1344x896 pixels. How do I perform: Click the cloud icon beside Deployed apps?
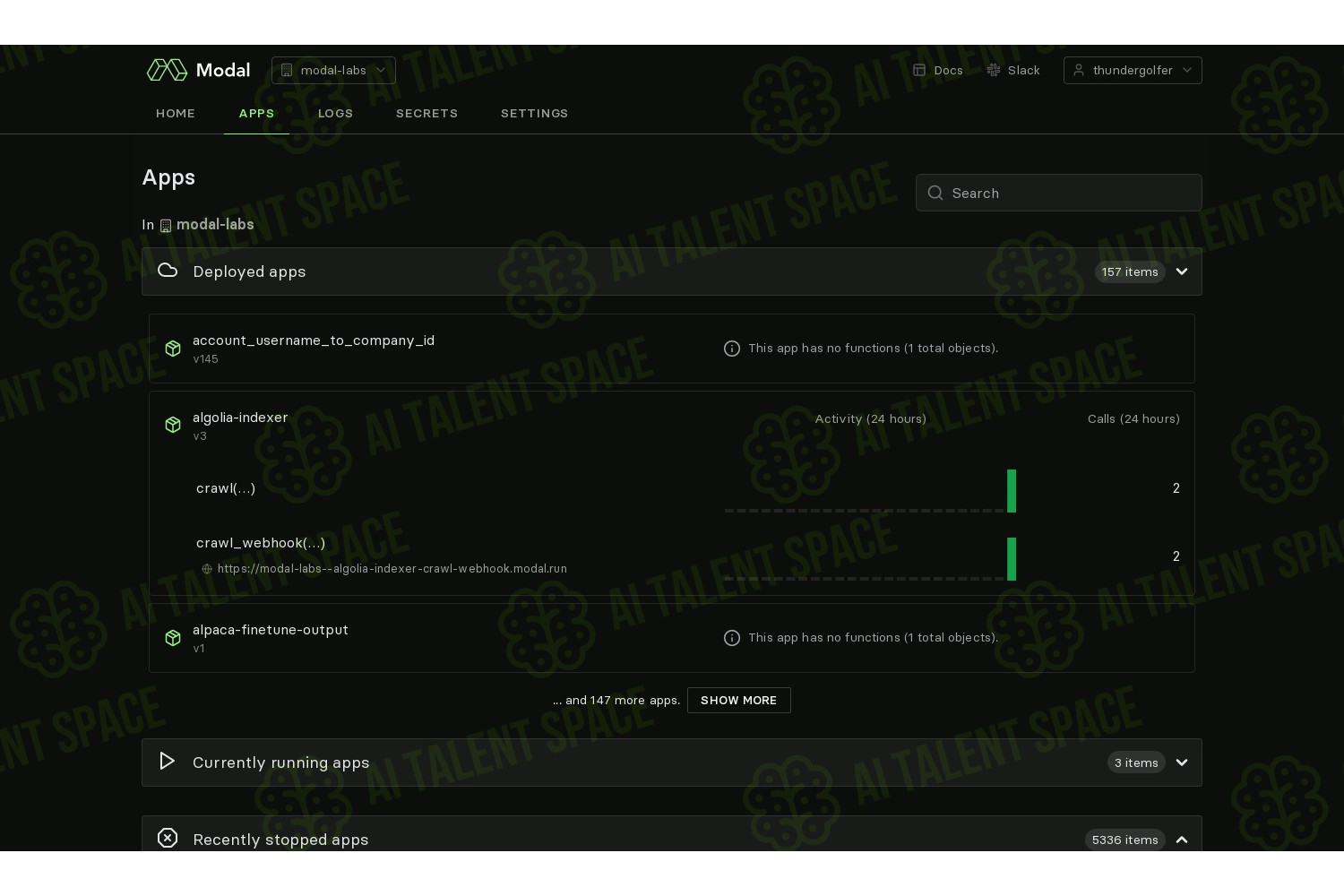(168, 271)
